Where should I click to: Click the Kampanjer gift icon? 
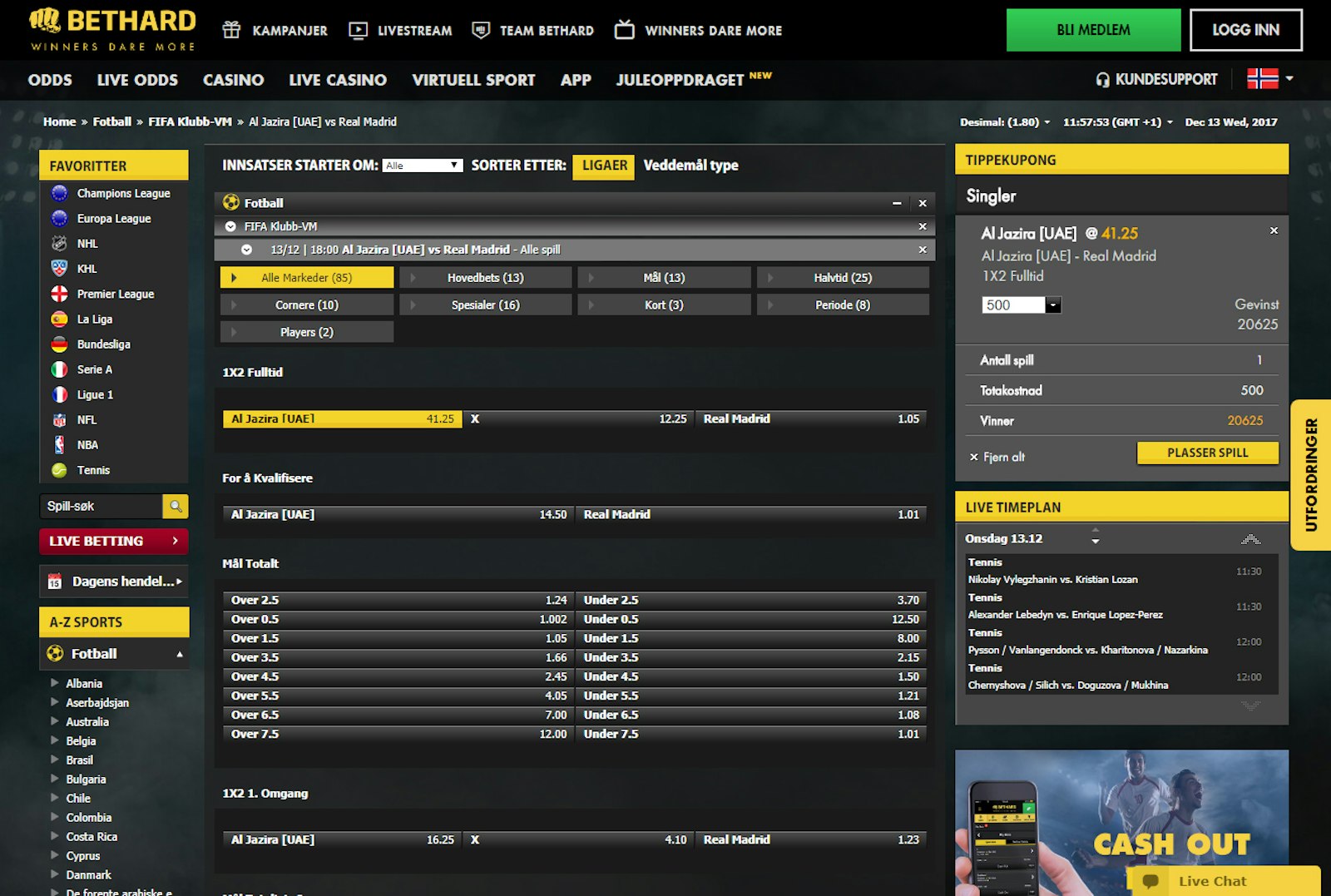pyautogui.click(x=231, y=31)
